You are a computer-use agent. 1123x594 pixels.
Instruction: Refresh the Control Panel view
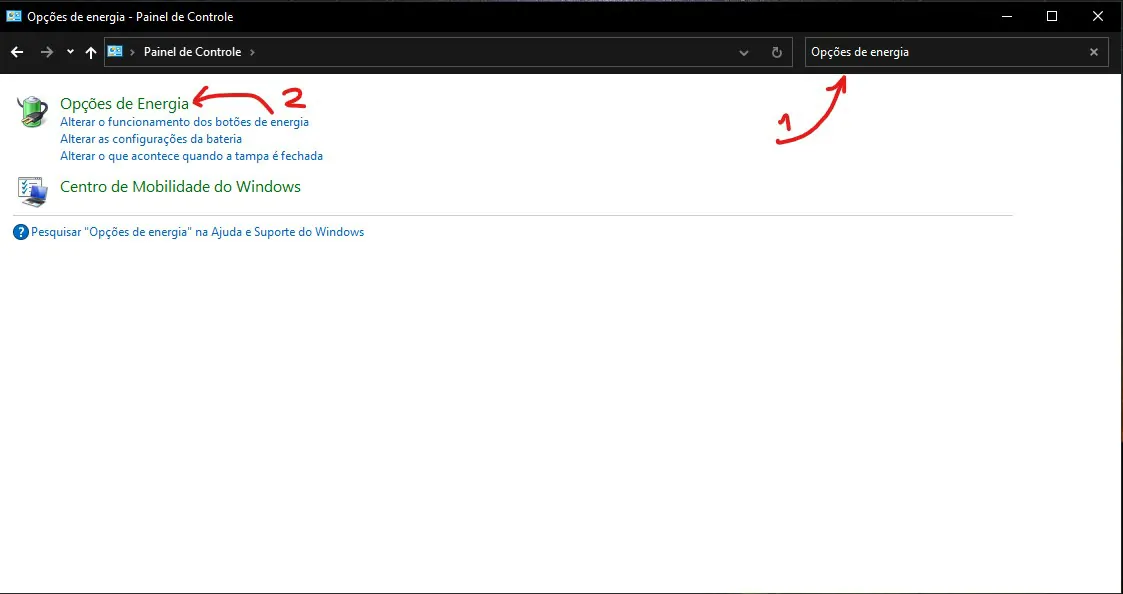click(x=777, y=52)
